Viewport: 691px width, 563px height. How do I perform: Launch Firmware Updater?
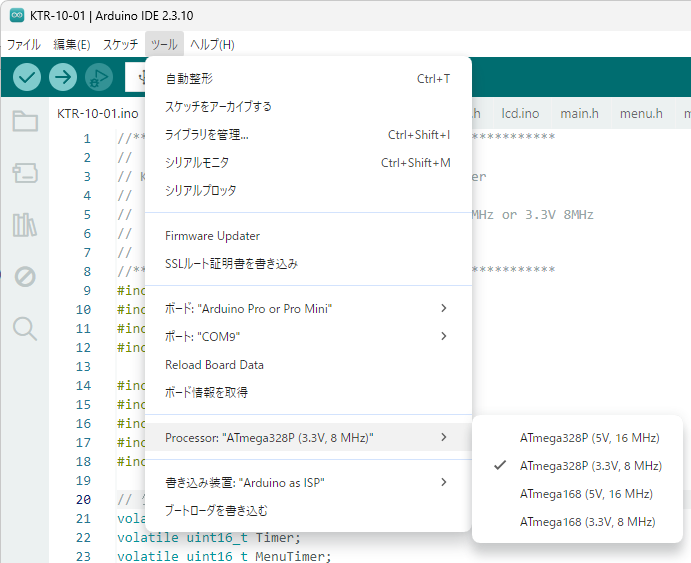pyautogui.click(x=308, y=236)
